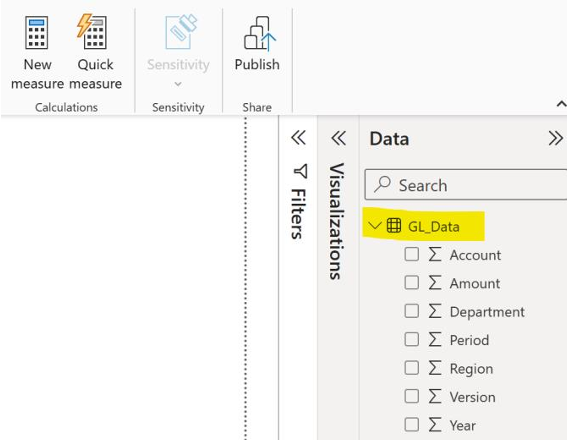The image size is (569, 445).
Task: Click the sigma icon beside Year
Action: point(435,424)
